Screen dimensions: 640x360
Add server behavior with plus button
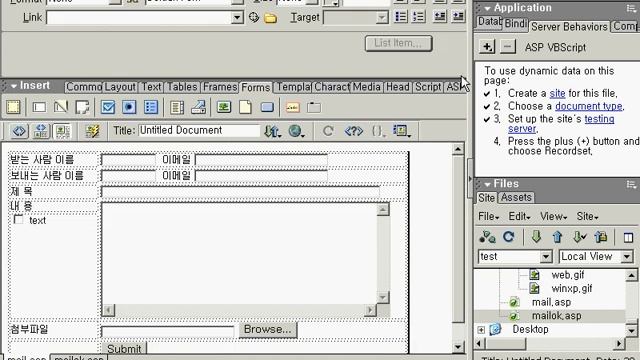[487, 47]
